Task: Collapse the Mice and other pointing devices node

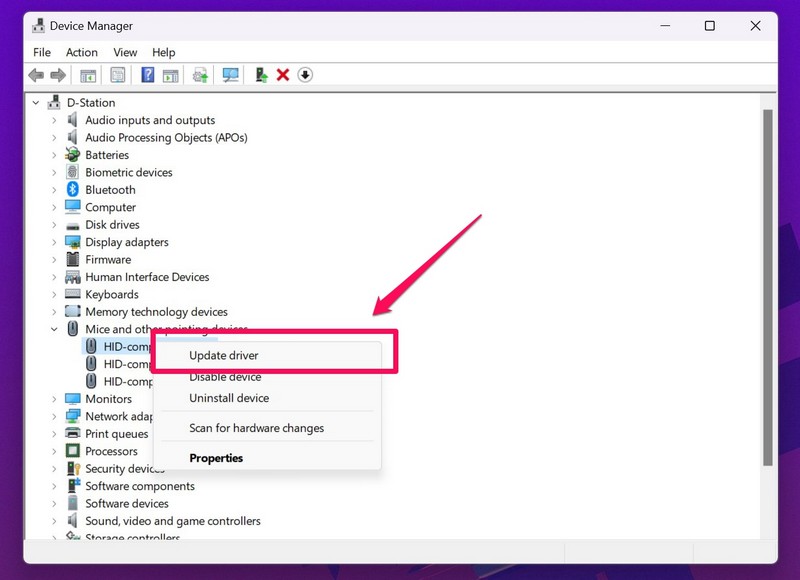Action: point(55,329)
